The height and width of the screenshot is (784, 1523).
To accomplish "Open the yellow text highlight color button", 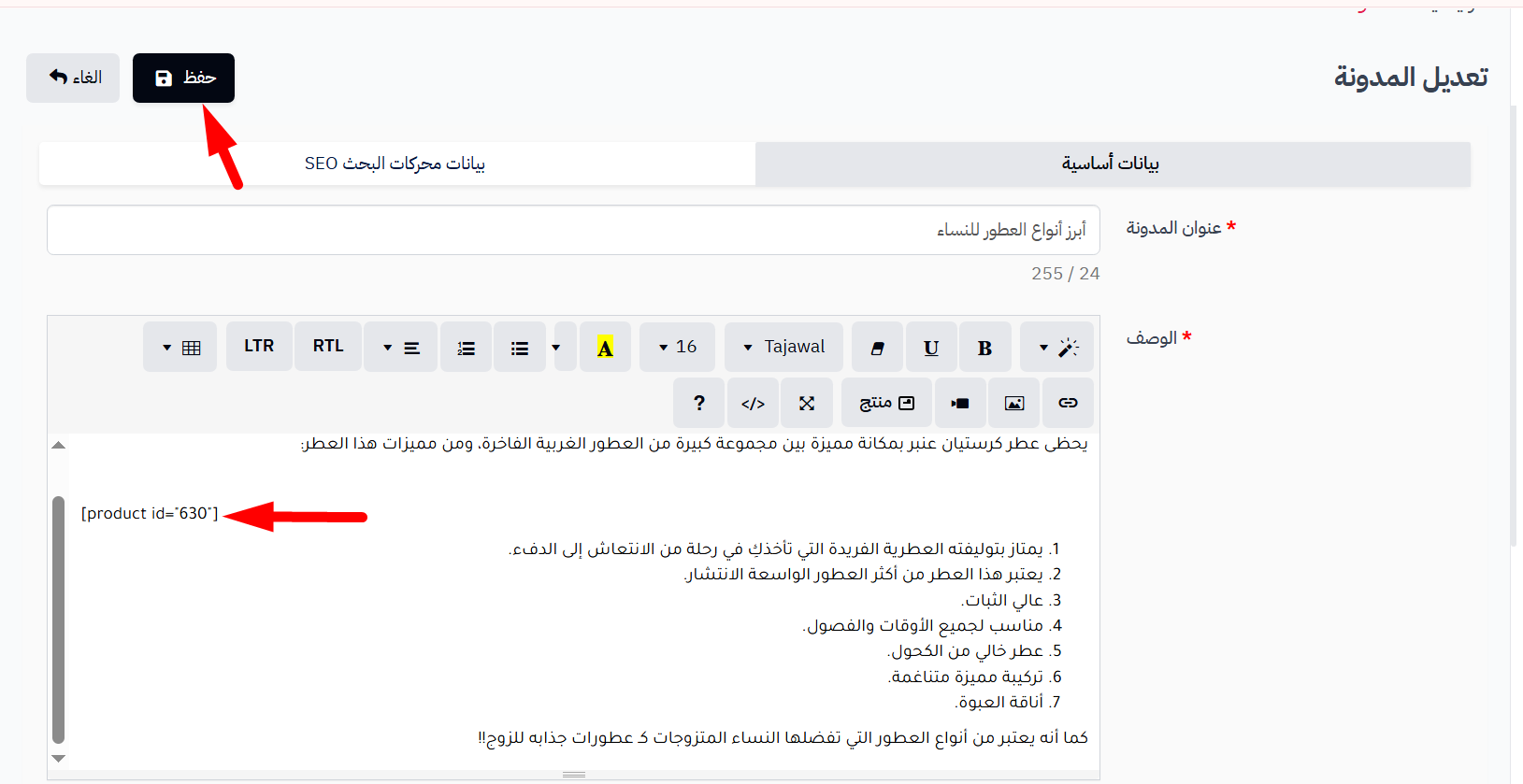I will pyautogui.click(x=605, y=348).
